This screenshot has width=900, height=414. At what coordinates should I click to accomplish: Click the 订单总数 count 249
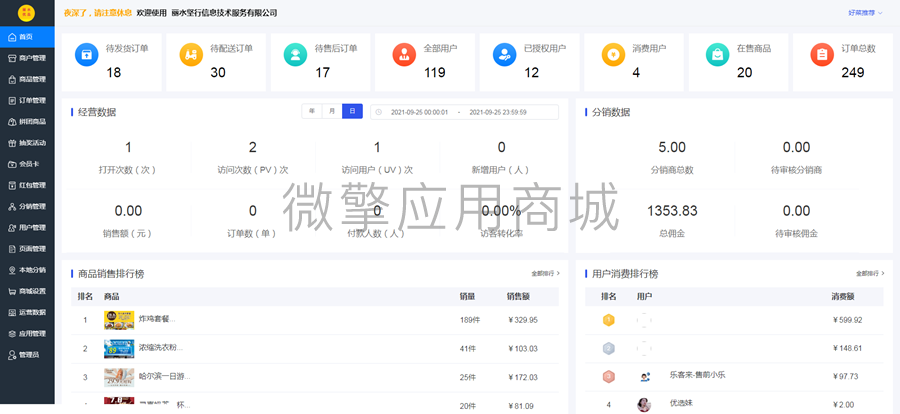[x=853, y=73]
